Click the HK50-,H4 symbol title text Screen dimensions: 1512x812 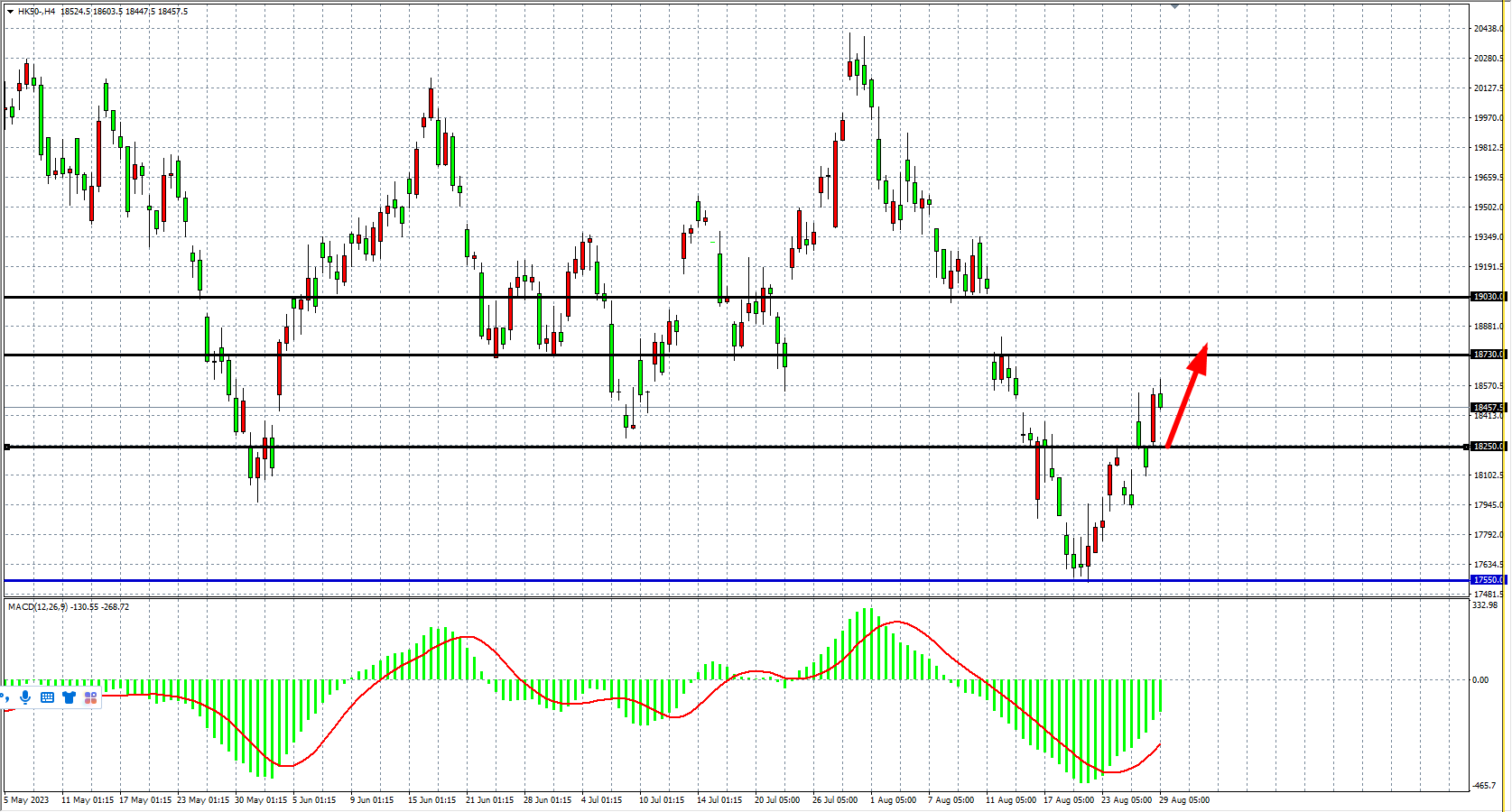tap(36, 12)
